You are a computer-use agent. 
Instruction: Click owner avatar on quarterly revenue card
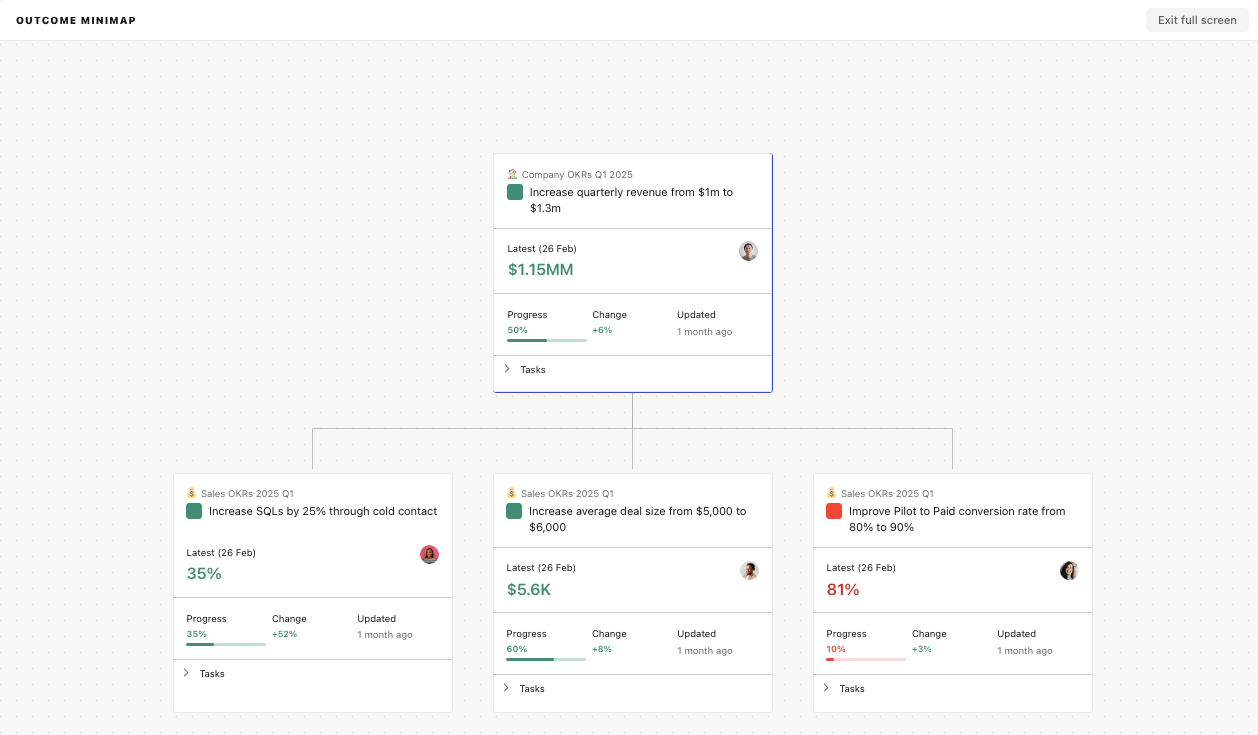pos(748,251)
